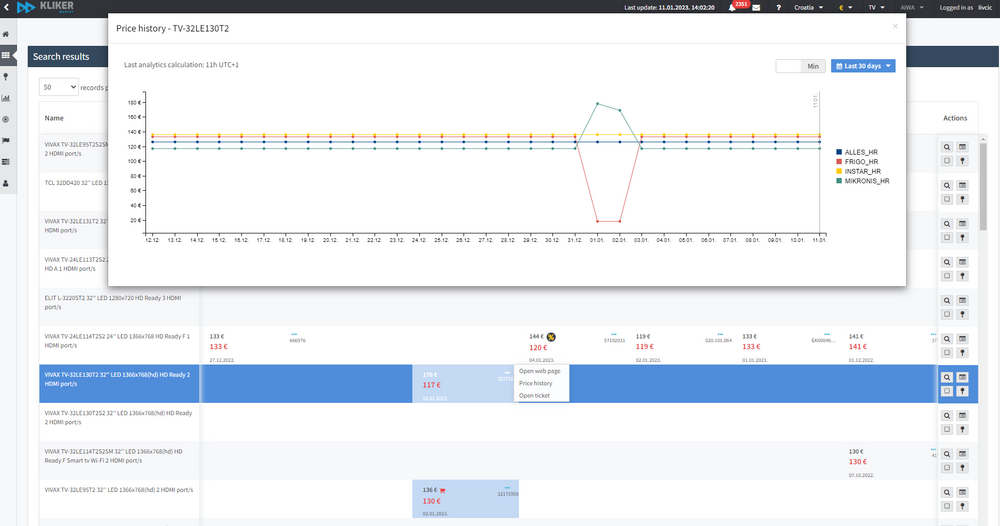Click table icon in ELIT L-3220ST2 row
This screenshot has width=1000, height=526.
pos(962,300)
